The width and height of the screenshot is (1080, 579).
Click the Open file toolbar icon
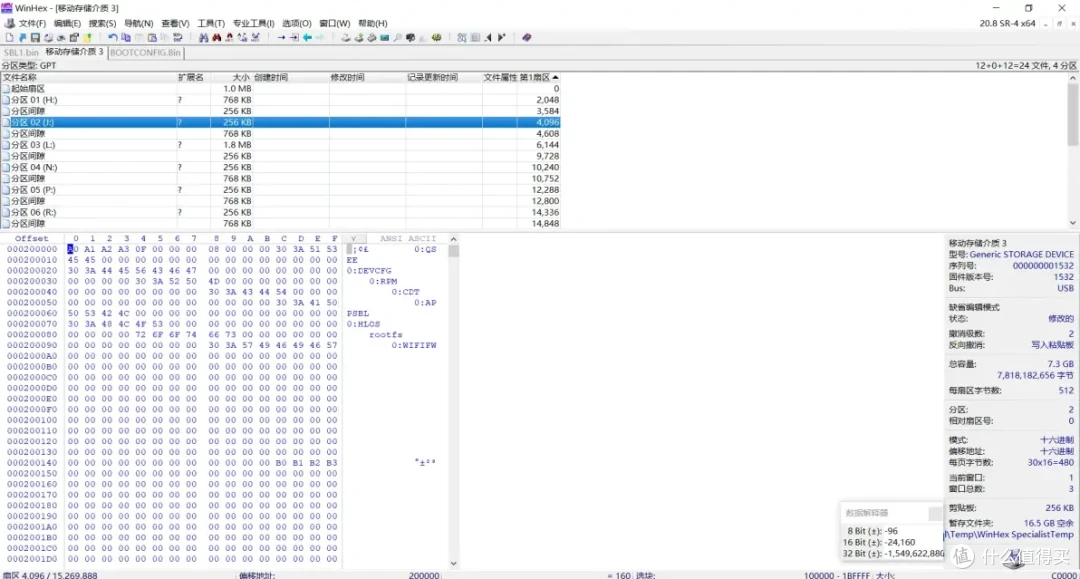coord(21,38)
